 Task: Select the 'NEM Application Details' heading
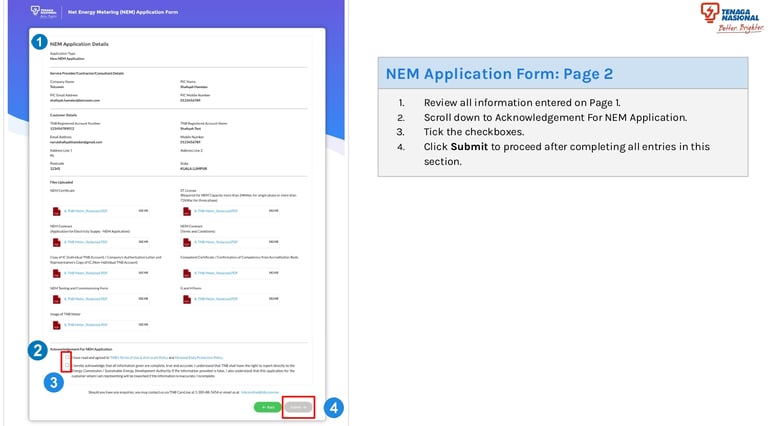point(79,44)
